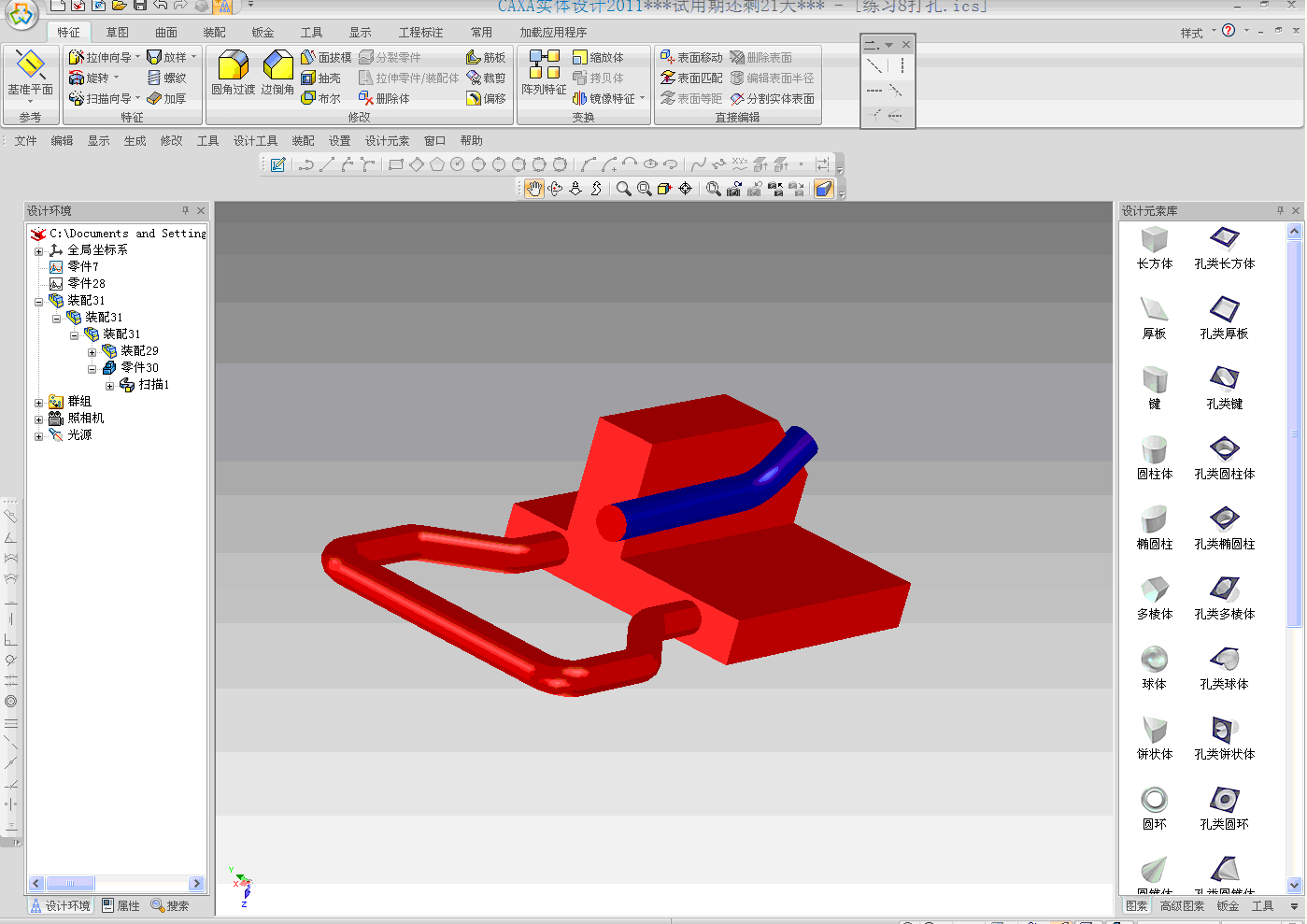Expand the 装配29 tree node
Viewport: 1307px width, 924px height.
point(92,352)
